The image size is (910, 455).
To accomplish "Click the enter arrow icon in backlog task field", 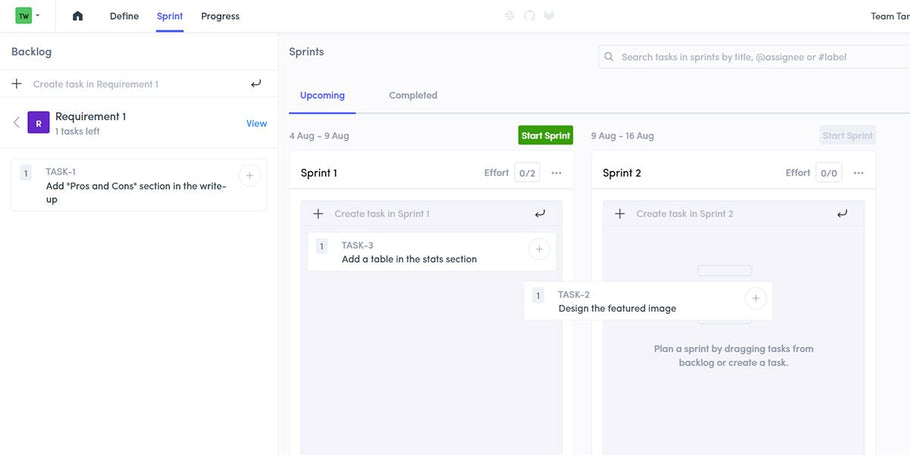I will [256, 84].
